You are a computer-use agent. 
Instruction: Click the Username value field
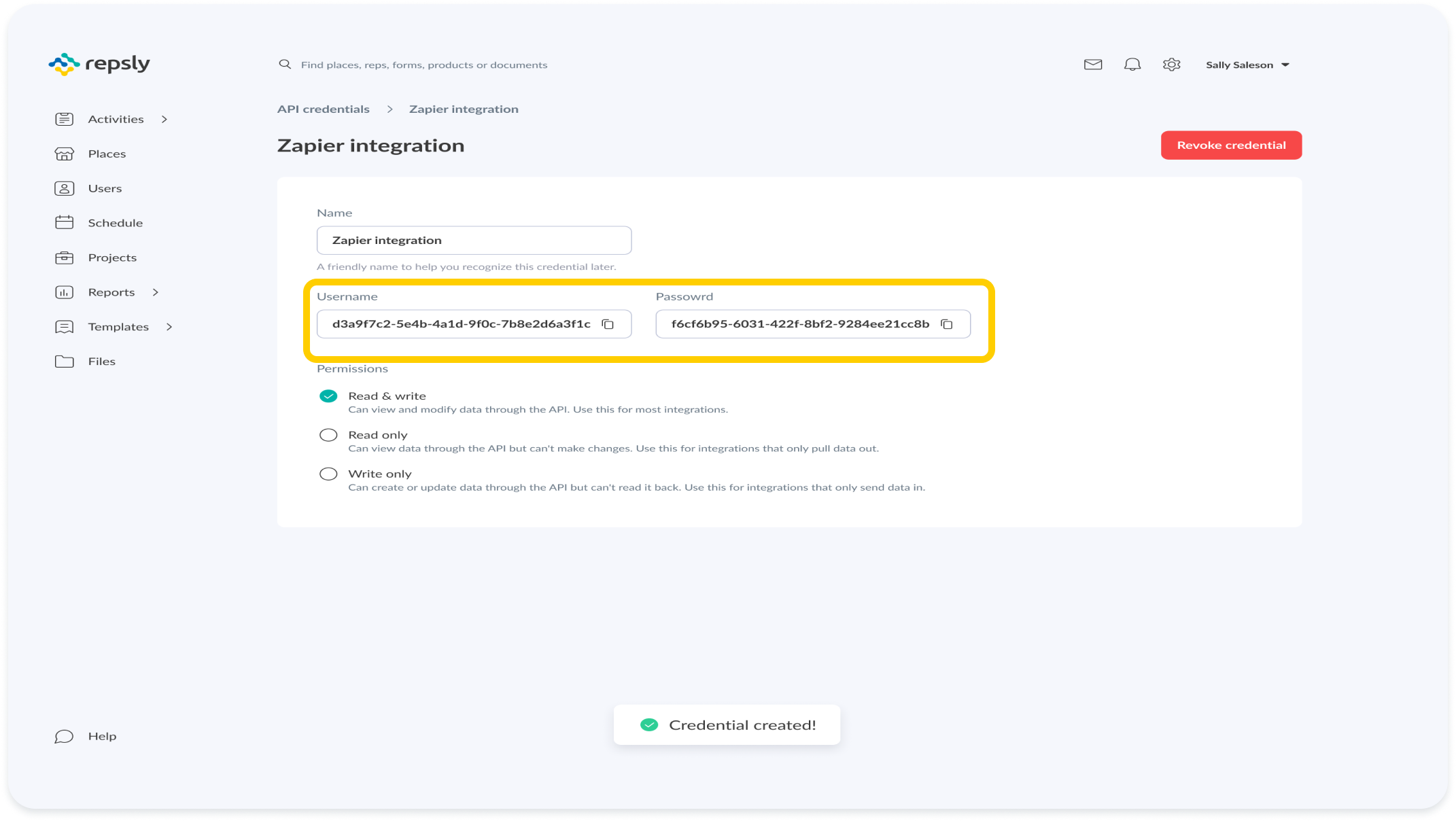tap(474, 324)
